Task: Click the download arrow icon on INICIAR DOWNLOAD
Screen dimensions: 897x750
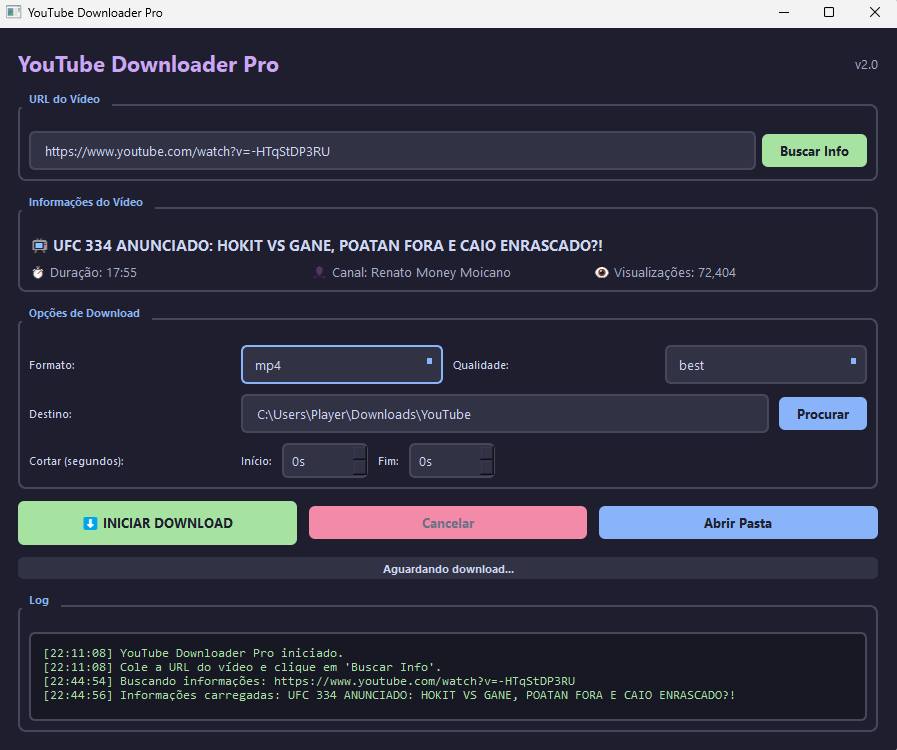Action: click(x=90, y=523)
